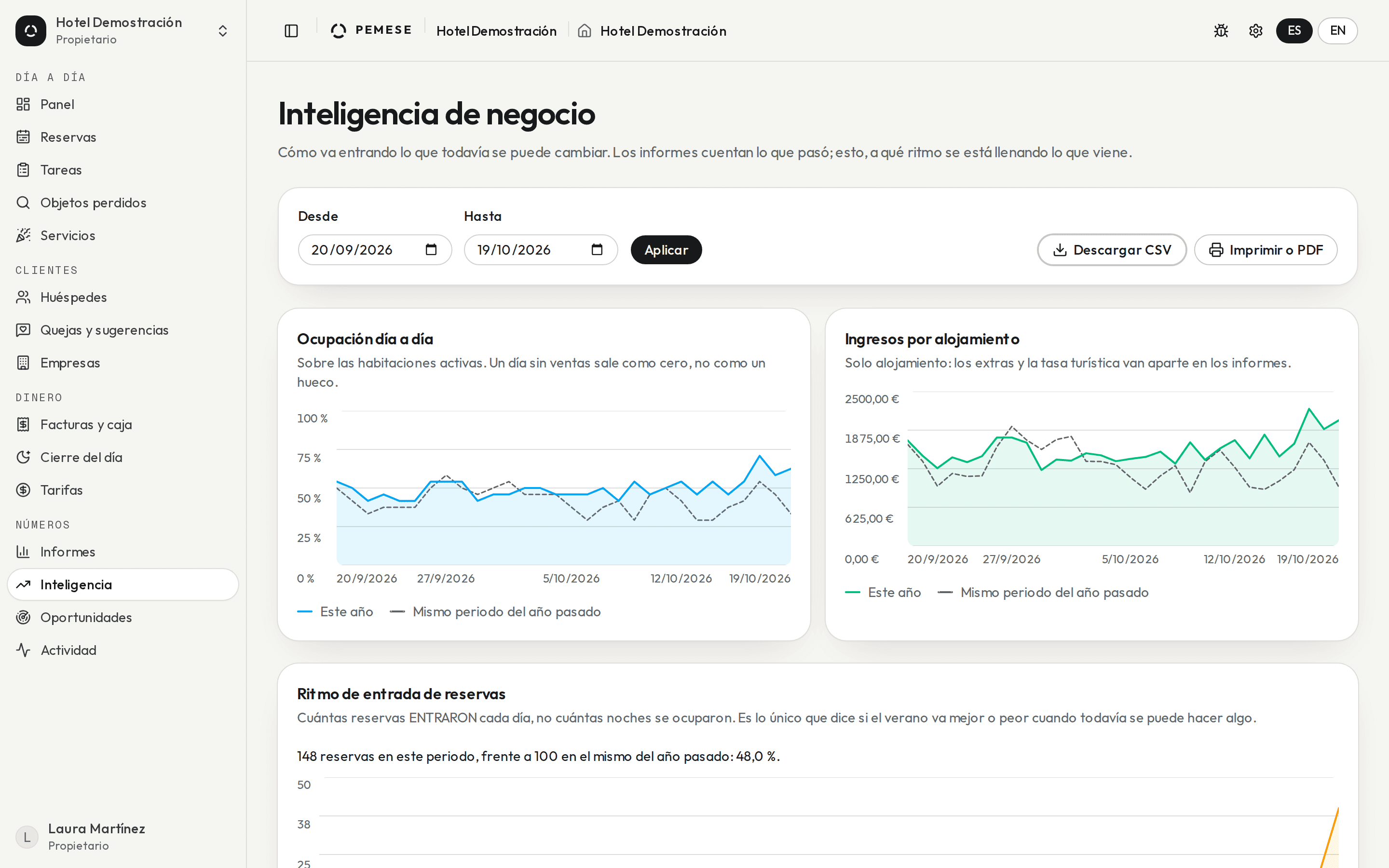The image size is (1389, 868).
Task: Click Mismo periodo legend in Ingresos chart
Action: point(1043,593)
